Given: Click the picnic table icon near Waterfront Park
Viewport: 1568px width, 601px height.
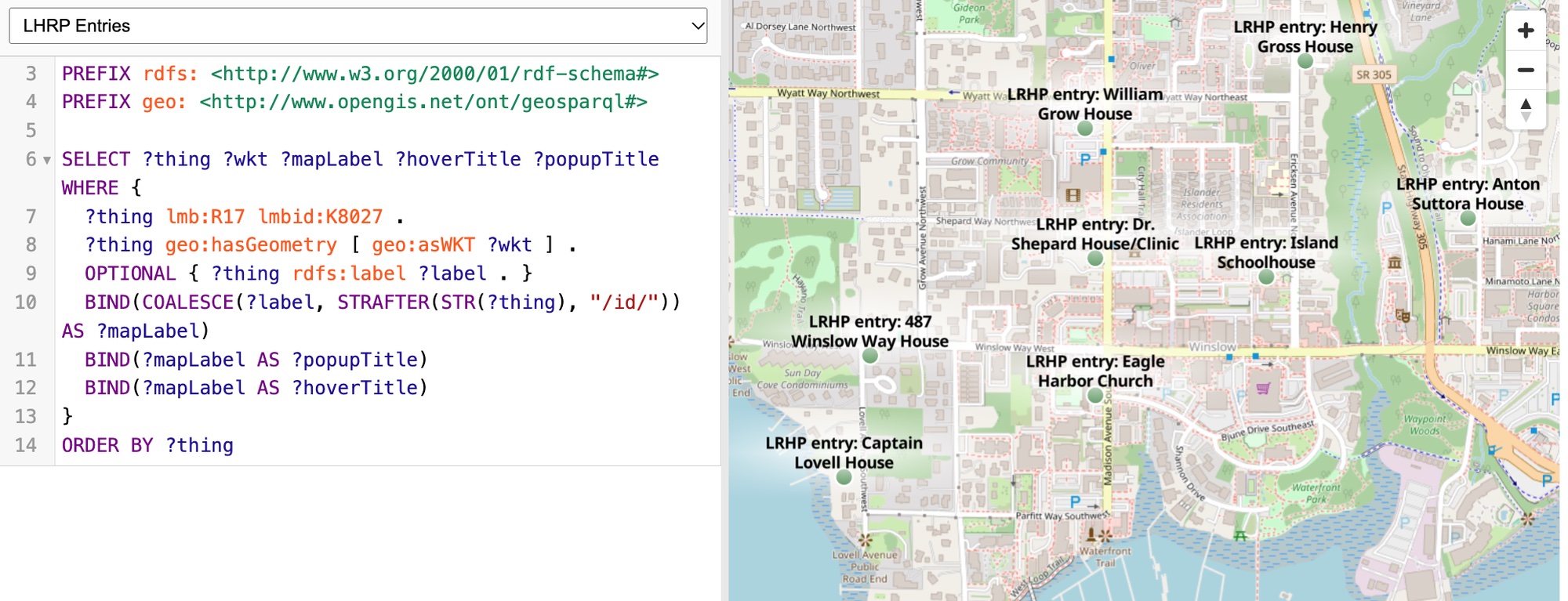Looking at the screenshot, I should point(1240,536).
